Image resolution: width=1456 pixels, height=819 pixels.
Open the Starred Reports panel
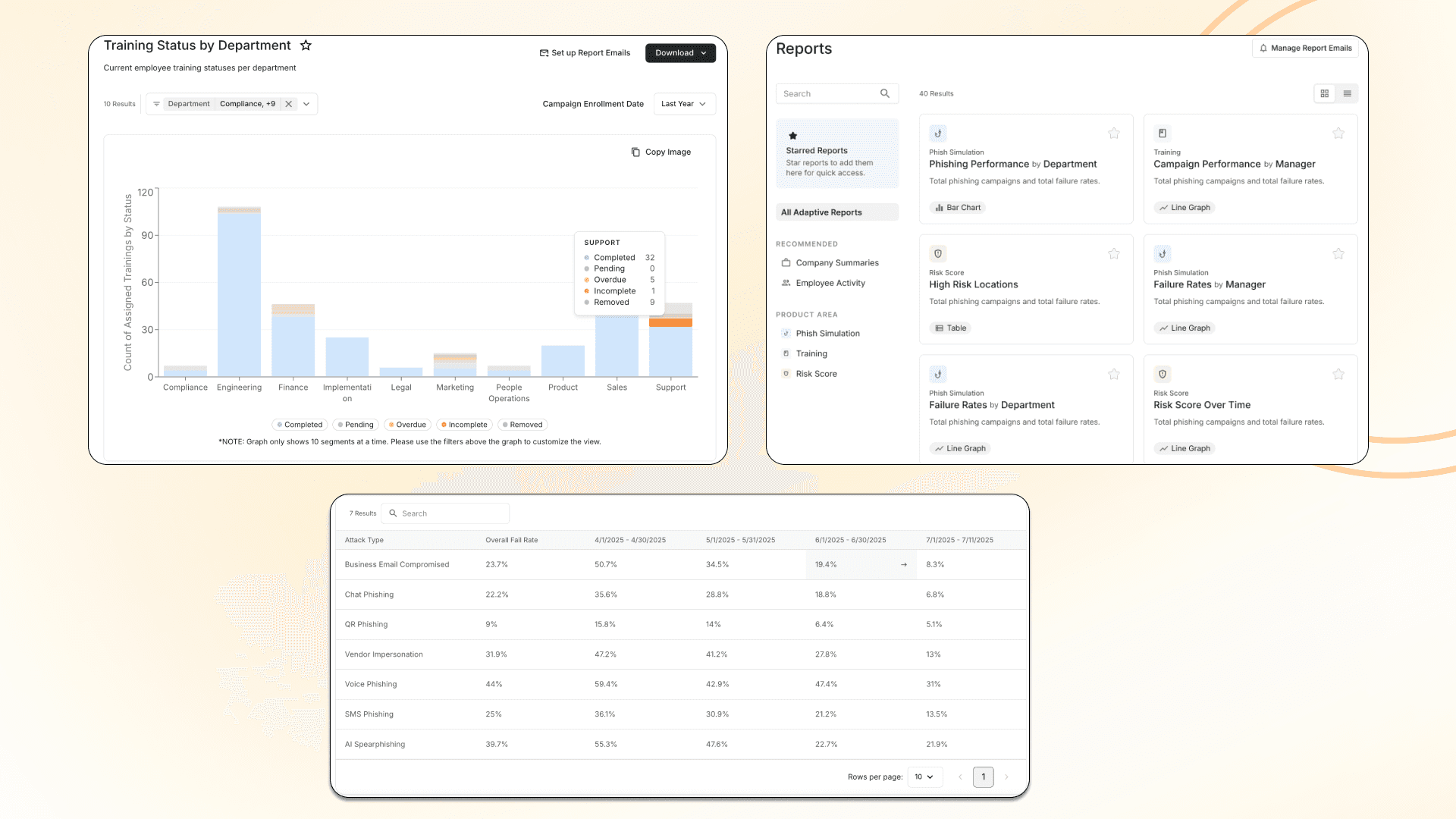(x=837, y=154)
